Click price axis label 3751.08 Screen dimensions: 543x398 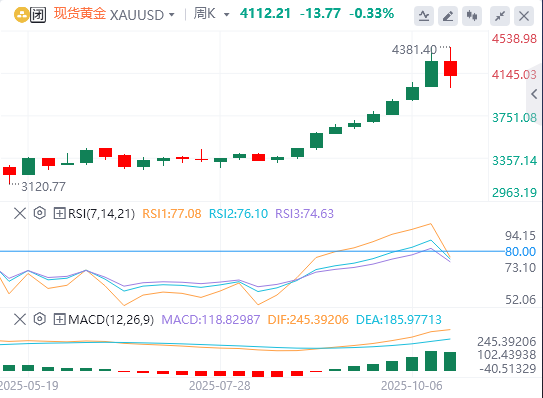514,118
